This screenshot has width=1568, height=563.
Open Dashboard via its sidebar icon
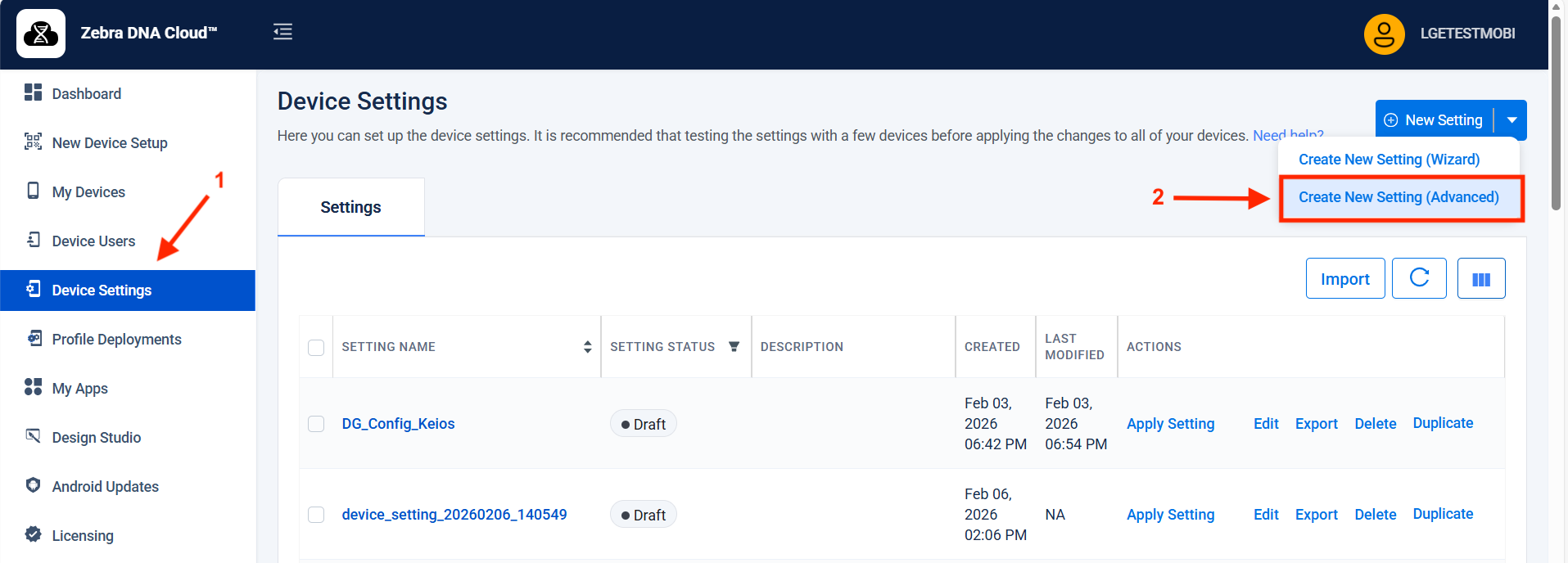(x=33, y=92)
